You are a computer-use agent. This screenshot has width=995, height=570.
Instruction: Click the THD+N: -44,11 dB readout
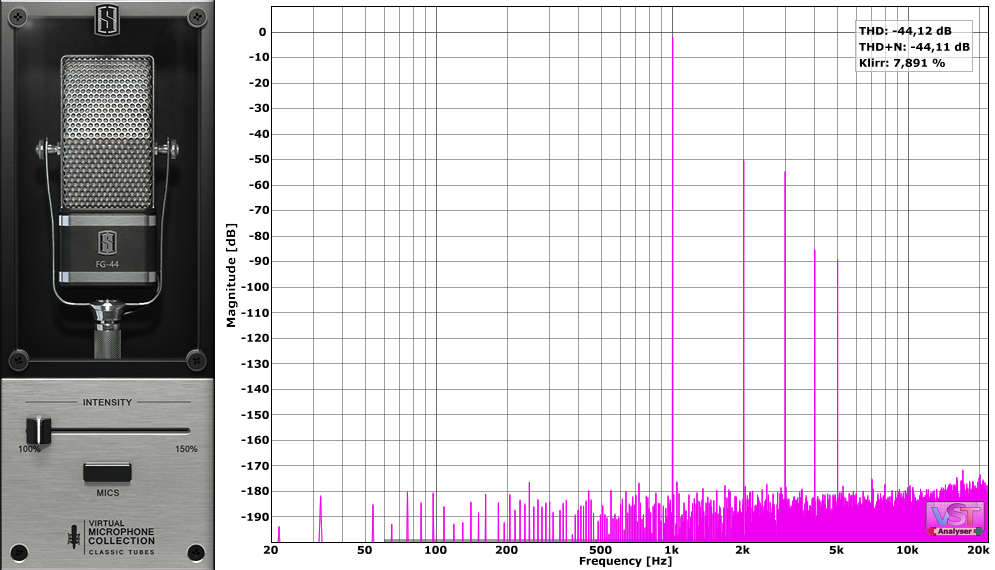point(914,47)
